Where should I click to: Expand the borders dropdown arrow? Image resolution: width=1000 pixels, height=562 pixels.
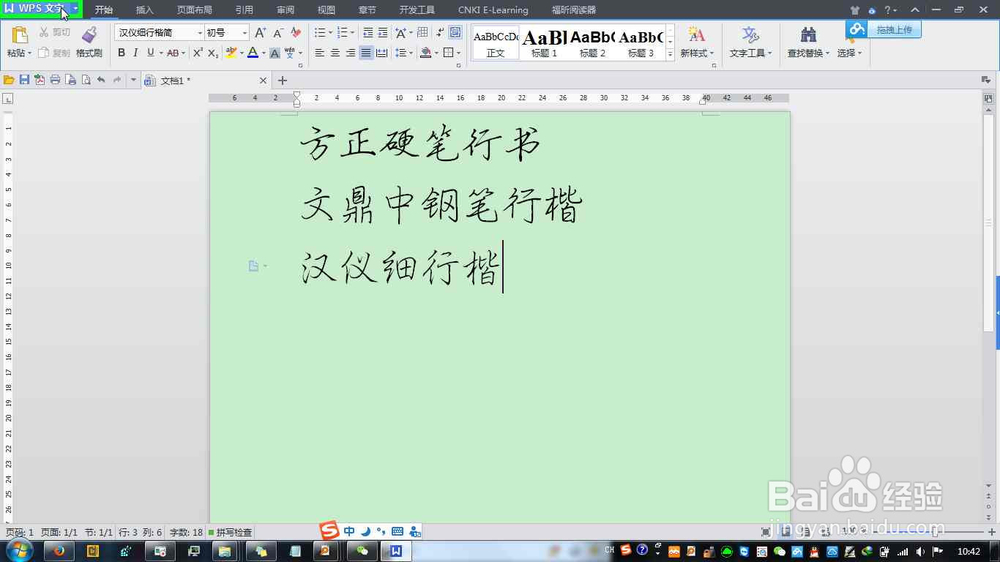(459, 53)
